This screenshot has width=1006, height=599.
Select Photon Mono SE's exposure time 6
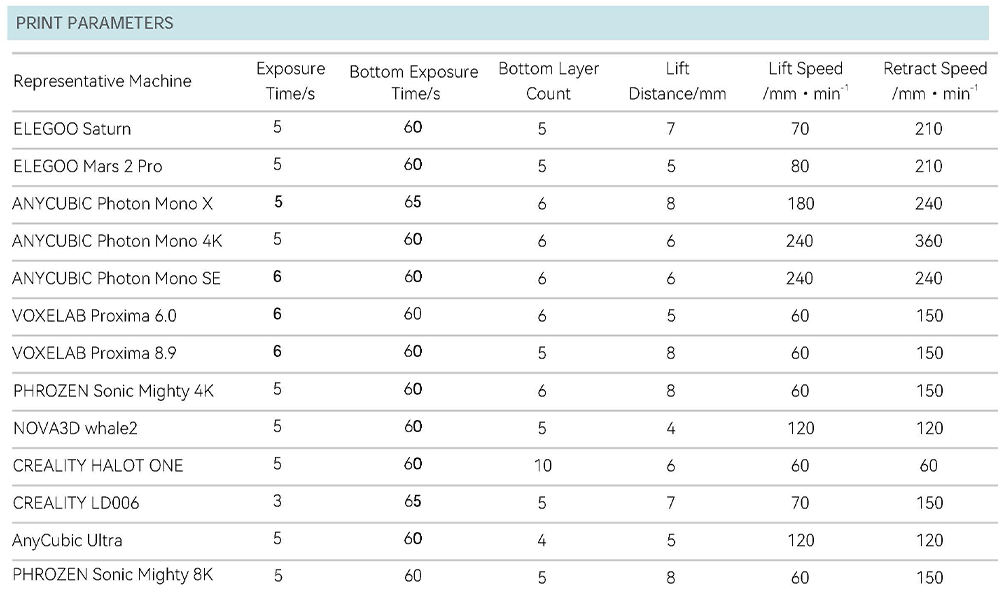pyautogui.click(x=277, y=276)
